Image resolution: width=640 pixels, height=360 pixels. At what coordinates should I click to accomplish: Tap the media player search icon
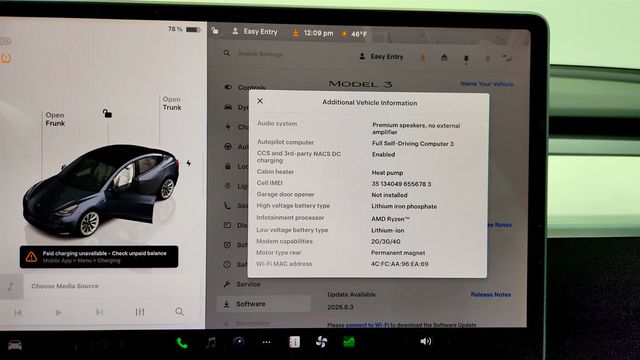point(179,312)
